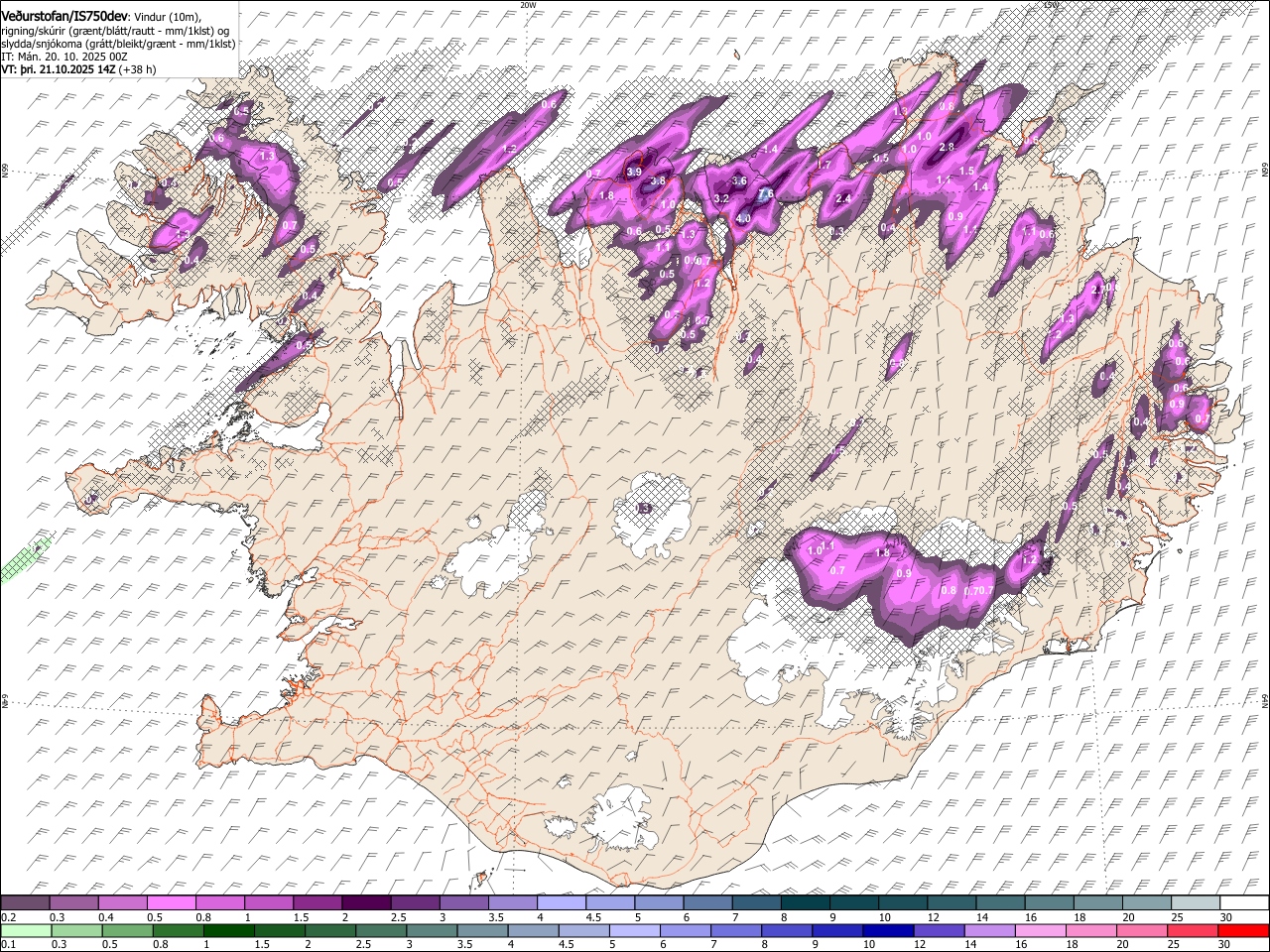Select the '3.9' snowfall value label

pyautogui.click(x=635, y=173)
